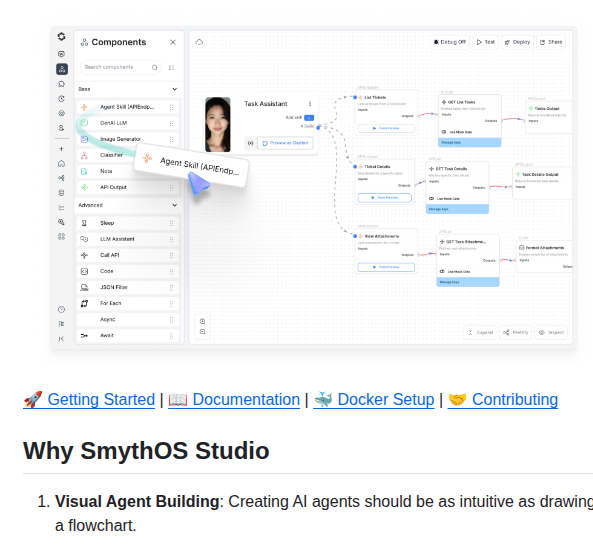The width and height of the screenshot is (593, 546).
Task: Click the magnifier icon in the search components box
Action: [154, 67]
